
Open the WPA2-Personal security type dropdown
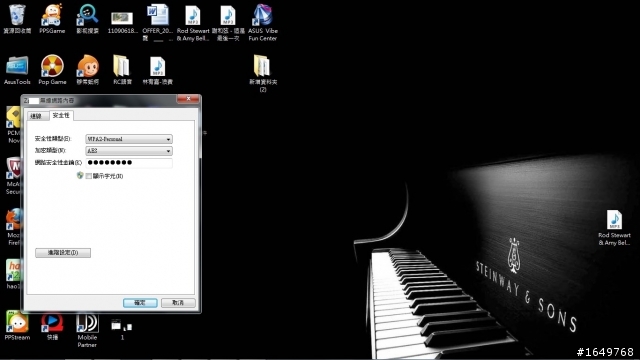point(129,139)
